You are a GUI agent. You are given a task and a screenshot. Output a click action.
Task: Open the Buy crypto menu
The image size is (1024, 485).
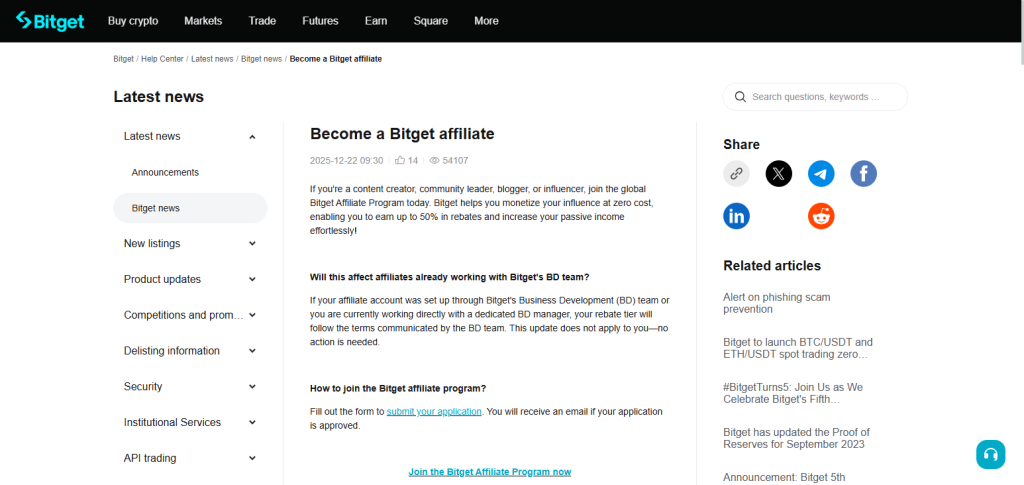(133, 21)
